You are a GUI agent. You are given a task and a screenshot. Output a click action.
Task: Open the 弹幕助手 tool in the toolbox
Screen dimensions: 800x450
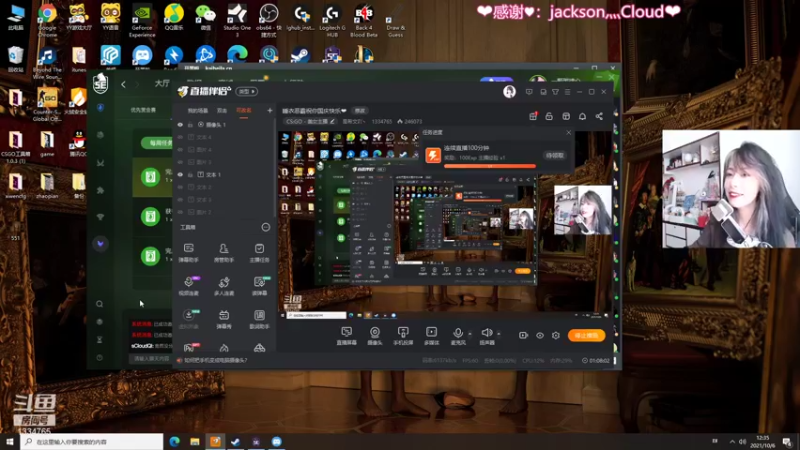(x=188, y=253)
